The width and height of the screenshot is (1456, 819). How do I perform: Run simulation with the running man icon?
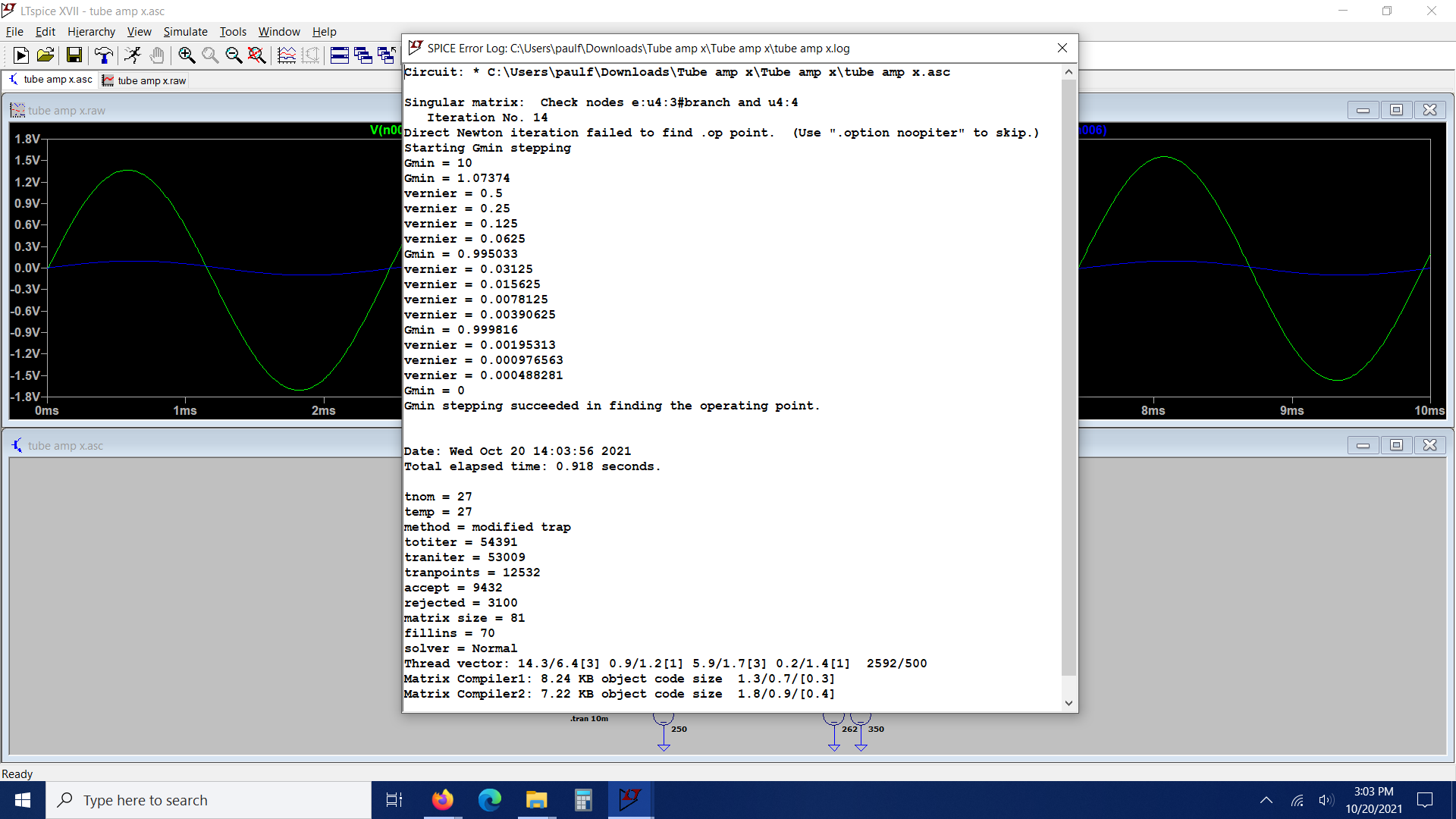coord(133,55)
